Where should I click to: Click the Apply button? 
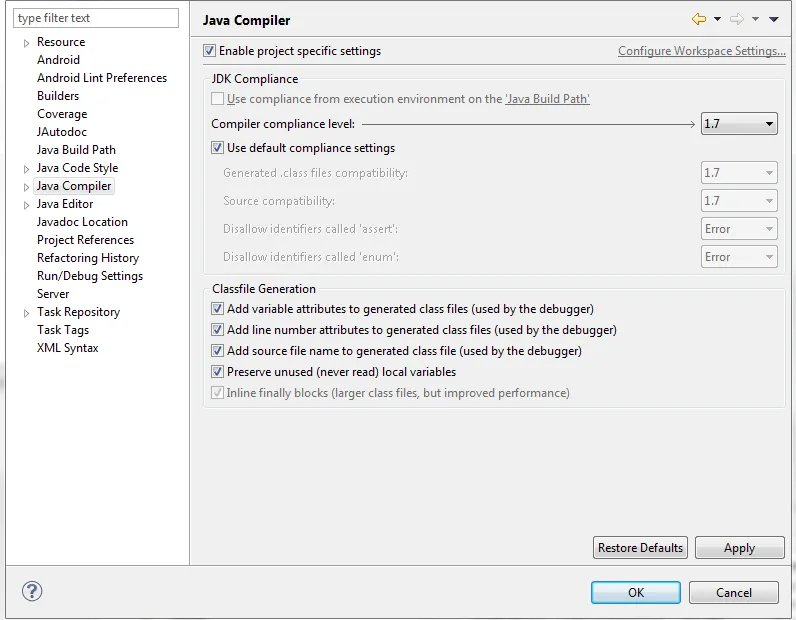[740, 547]
